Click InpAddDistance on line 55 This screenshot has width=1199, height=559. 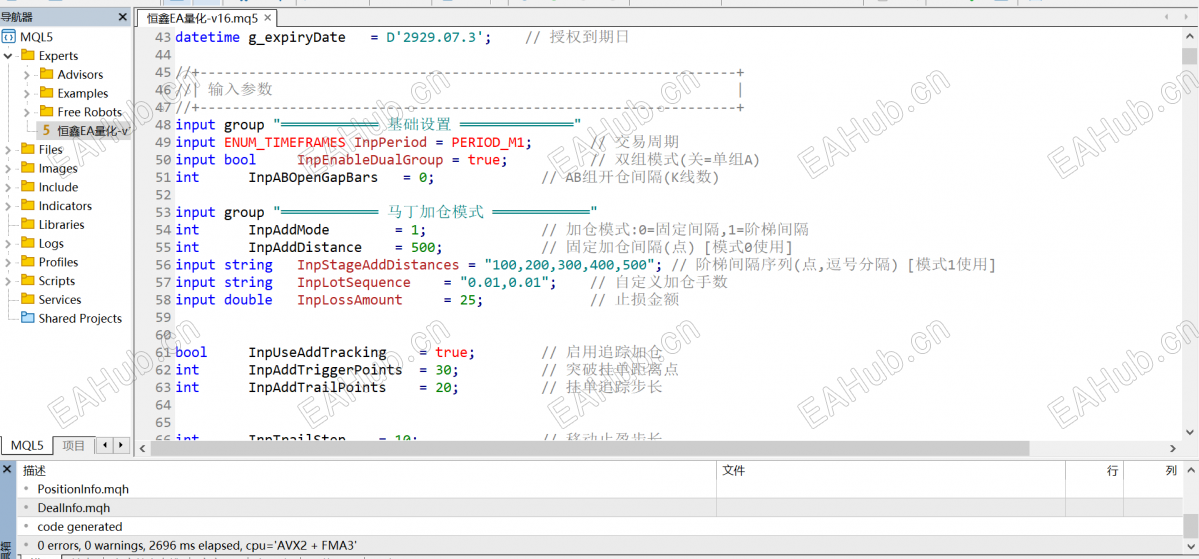tap(305, 248)
